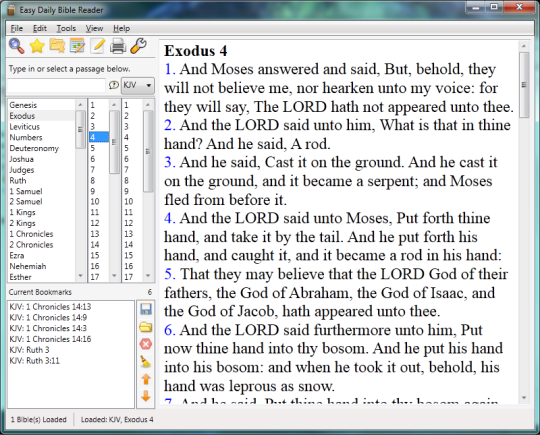Maximize the Easy Daily Bible Reader window

pos(495,7)
